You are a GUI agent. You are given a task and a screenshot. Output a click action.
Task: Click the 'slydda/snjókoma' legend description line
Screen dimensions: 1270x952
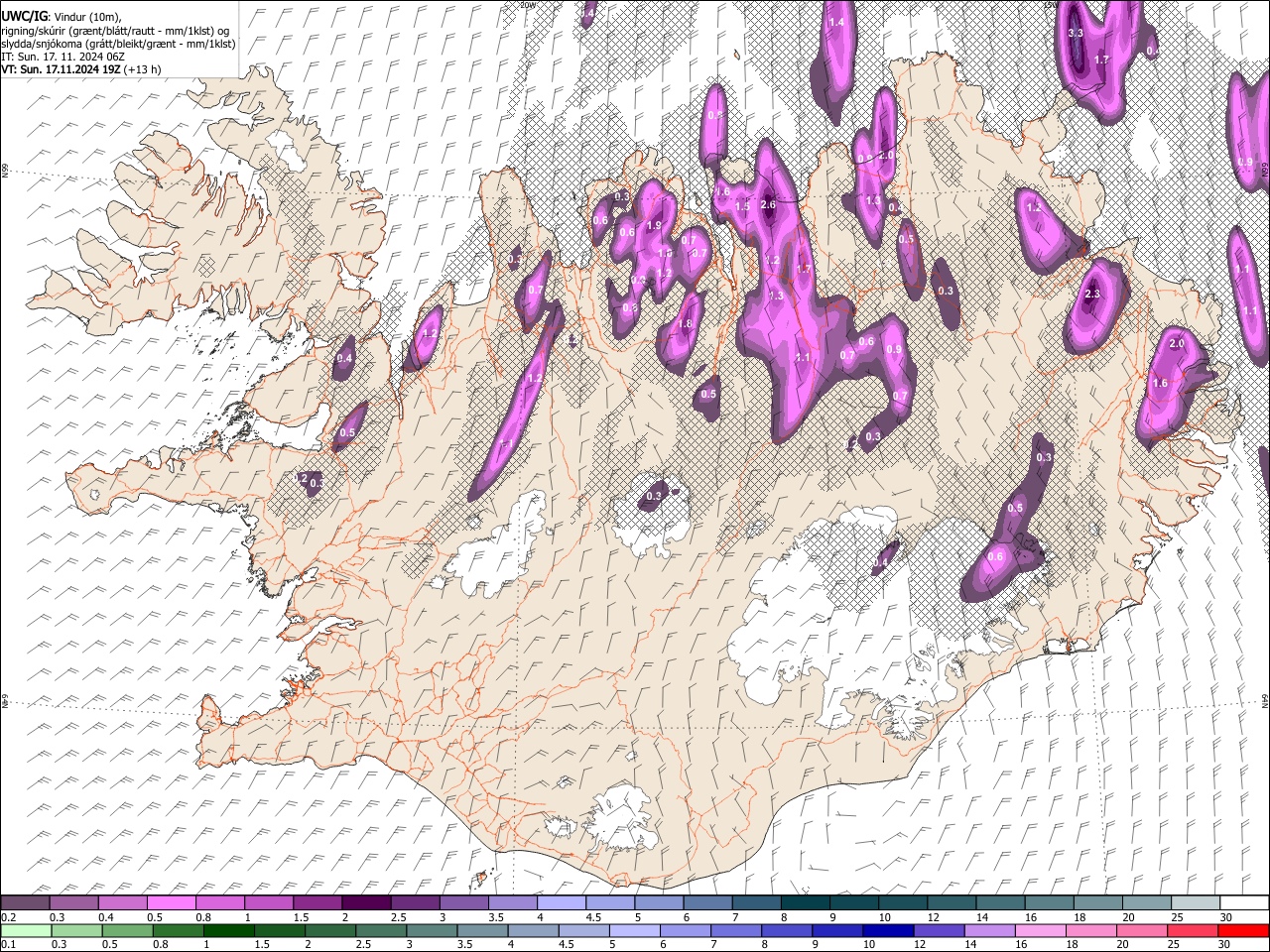[x=118, y=44]
